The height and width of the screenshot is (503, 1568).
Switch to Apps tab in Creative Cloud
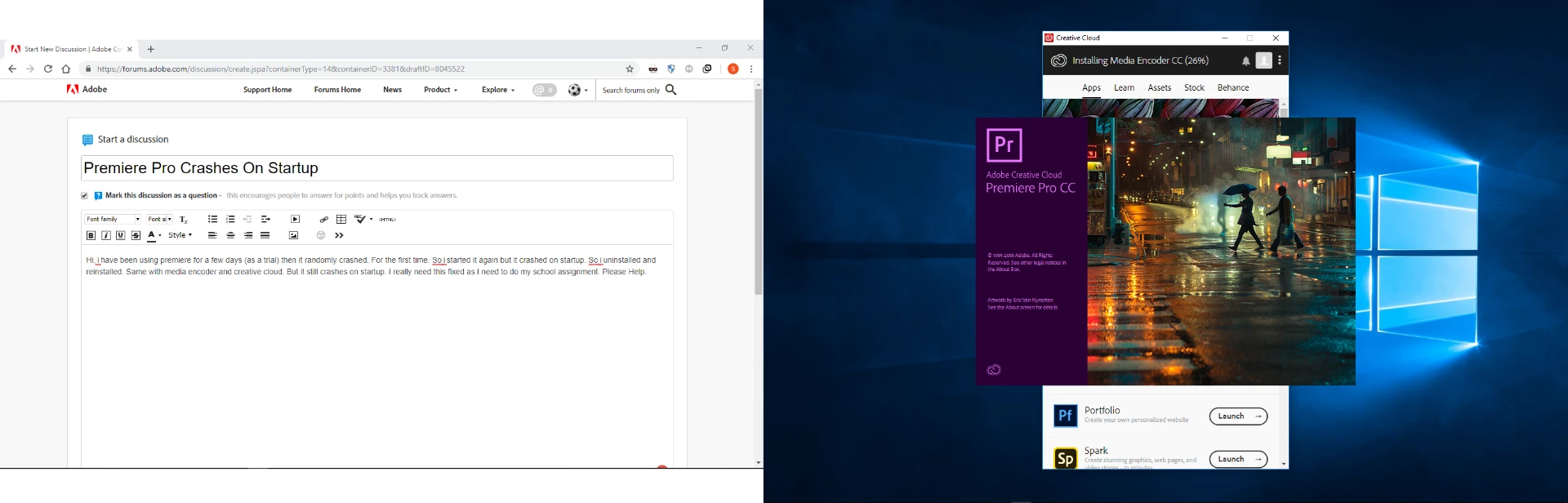click(1091, 88)
